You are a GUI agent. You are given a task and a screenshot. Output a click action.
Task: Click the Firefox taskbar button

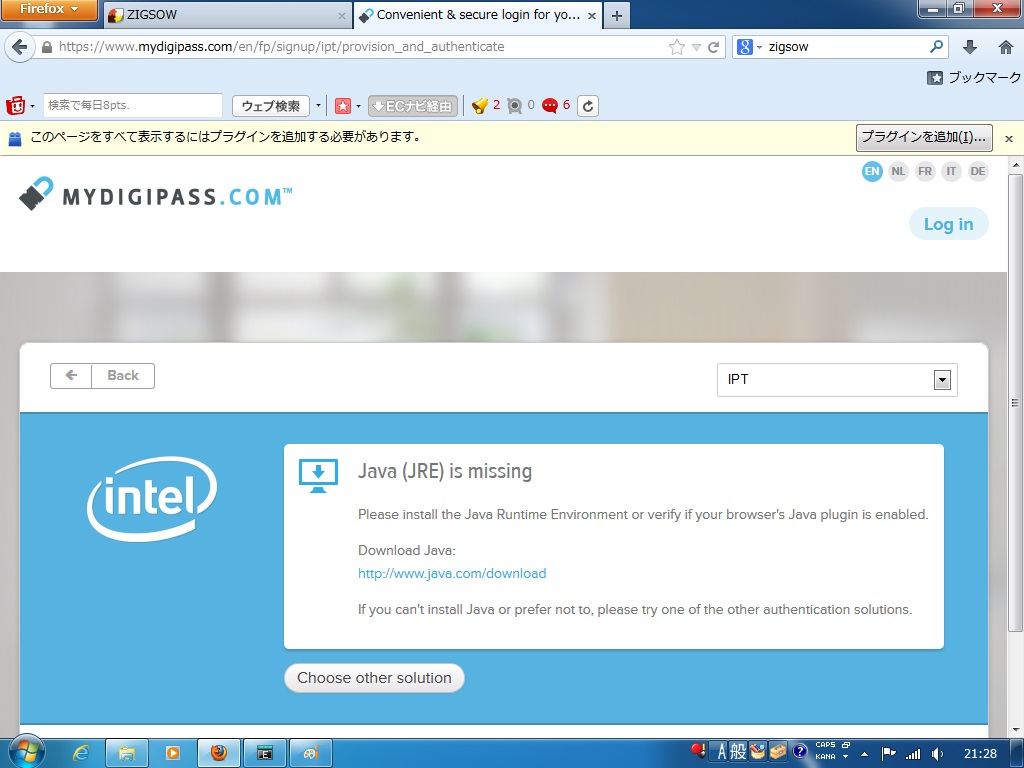tap(219, 753)
